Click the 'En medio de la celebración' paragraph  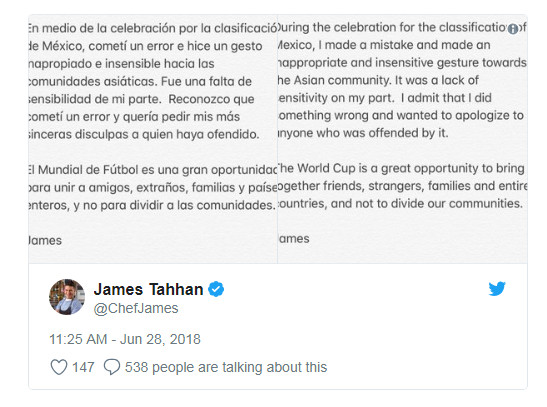click(x=153, y=81)
